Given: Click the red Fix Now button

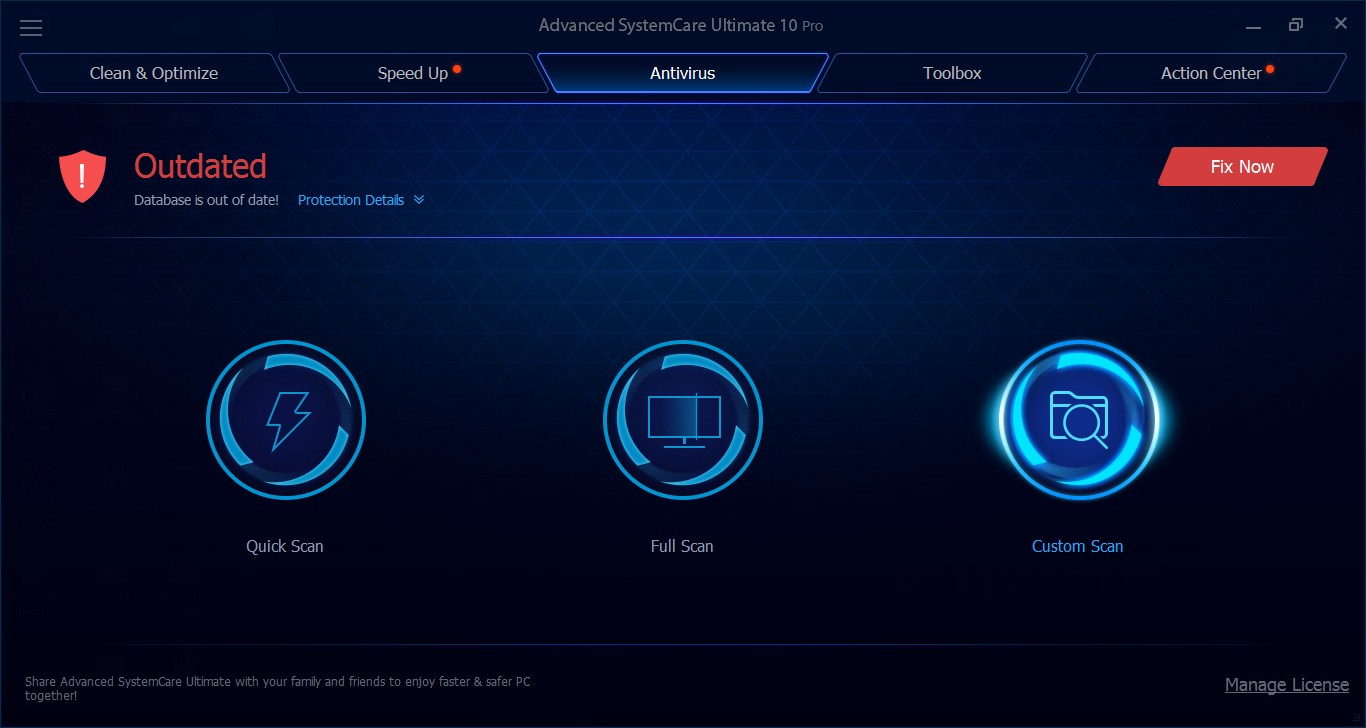Looking at the screenshot, I should click(x=1243, y=167).
